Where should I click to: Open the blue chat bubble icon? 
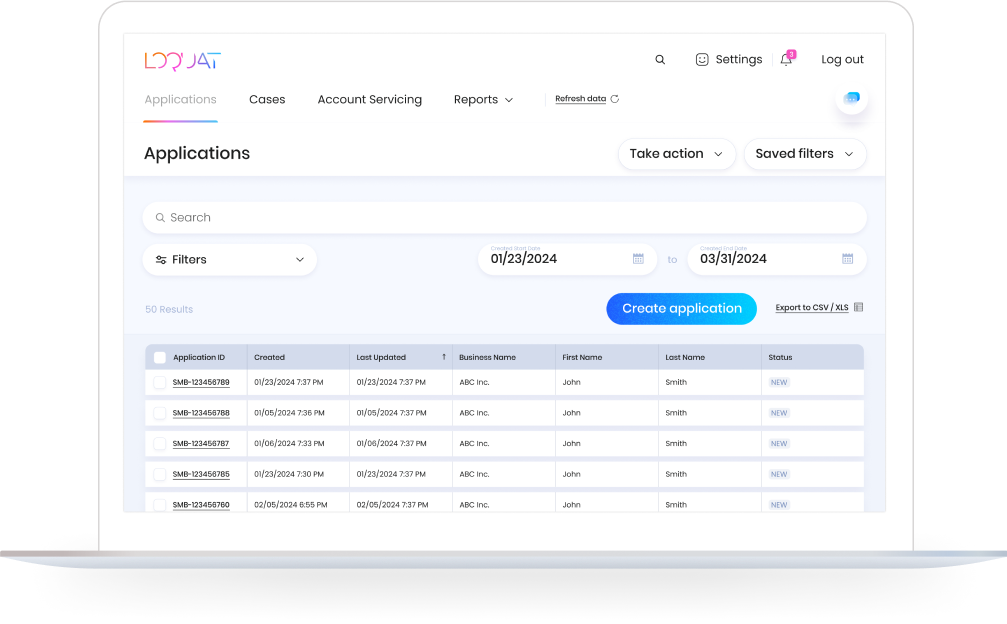852,98
